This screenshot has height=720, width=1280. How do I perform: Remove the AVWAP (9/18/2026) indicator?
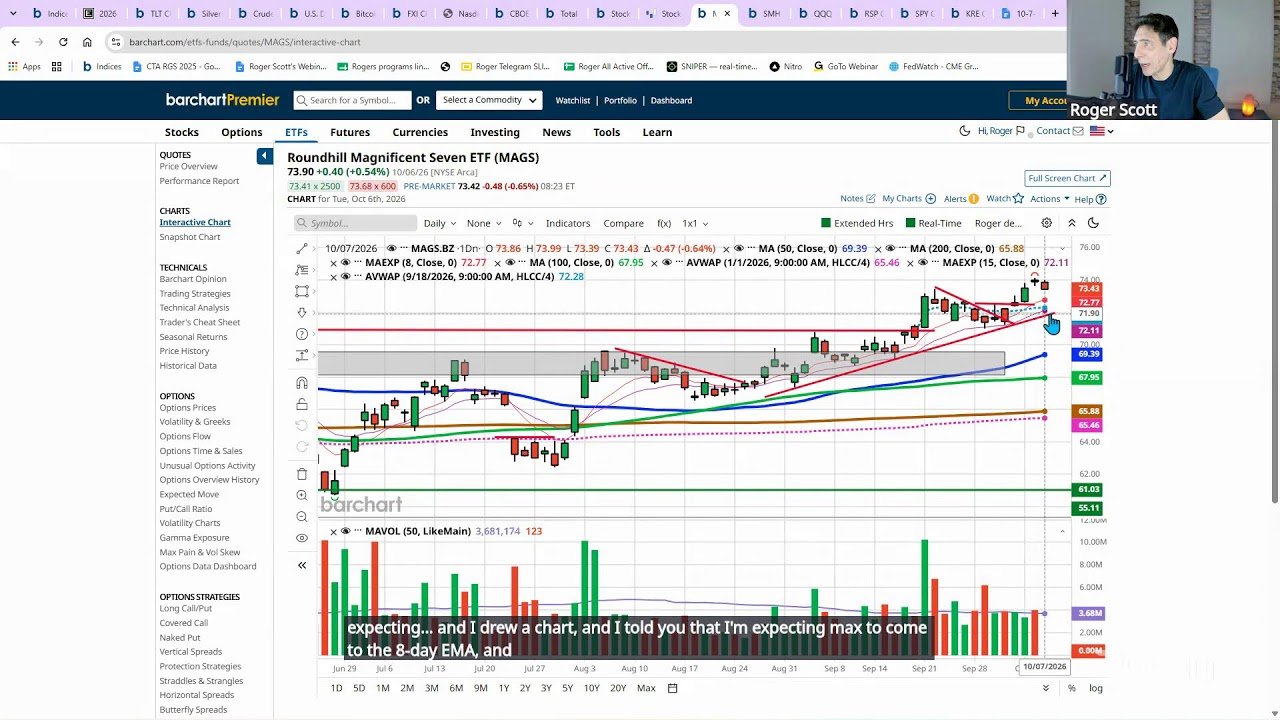click(333, 277)
